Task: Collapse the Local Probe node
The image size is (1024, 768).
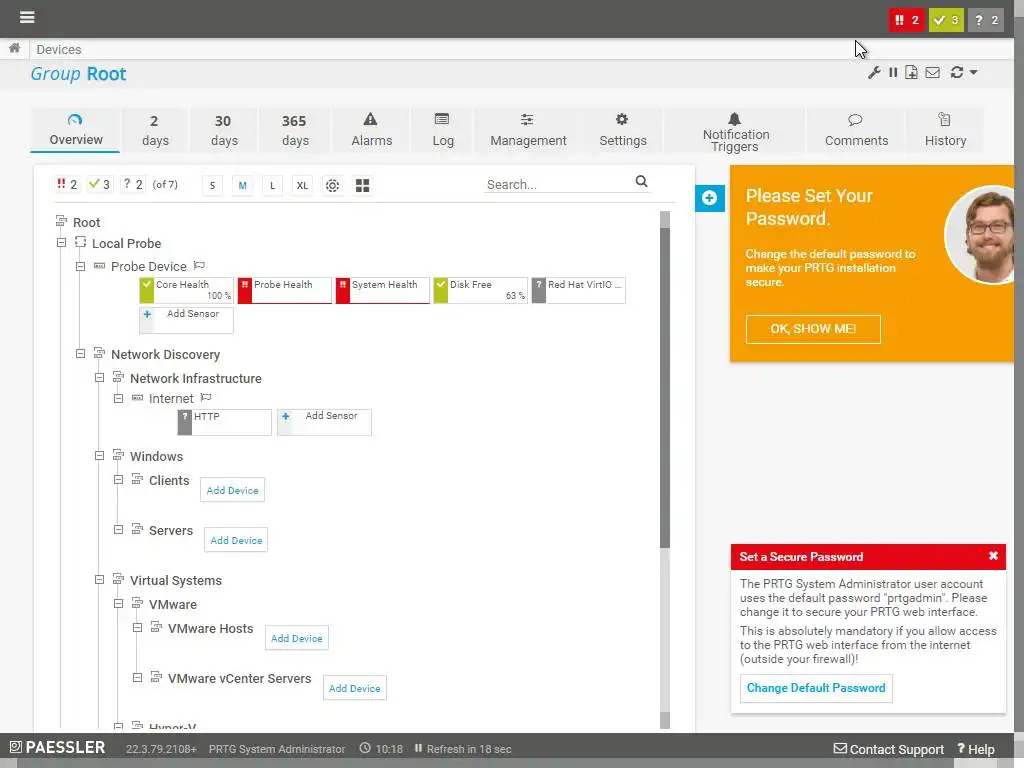Action: (61, 243)
